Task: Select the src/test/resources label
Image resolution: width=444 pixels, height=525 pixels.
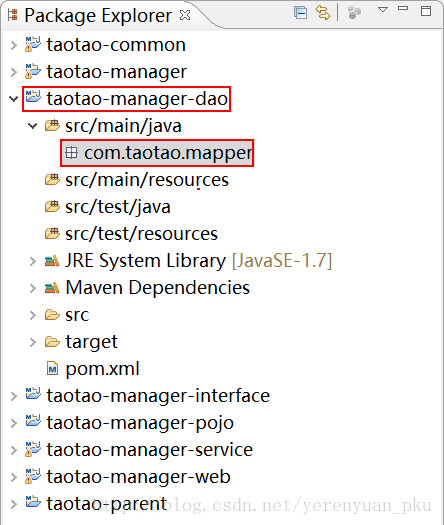Action: tap(141, 234)
